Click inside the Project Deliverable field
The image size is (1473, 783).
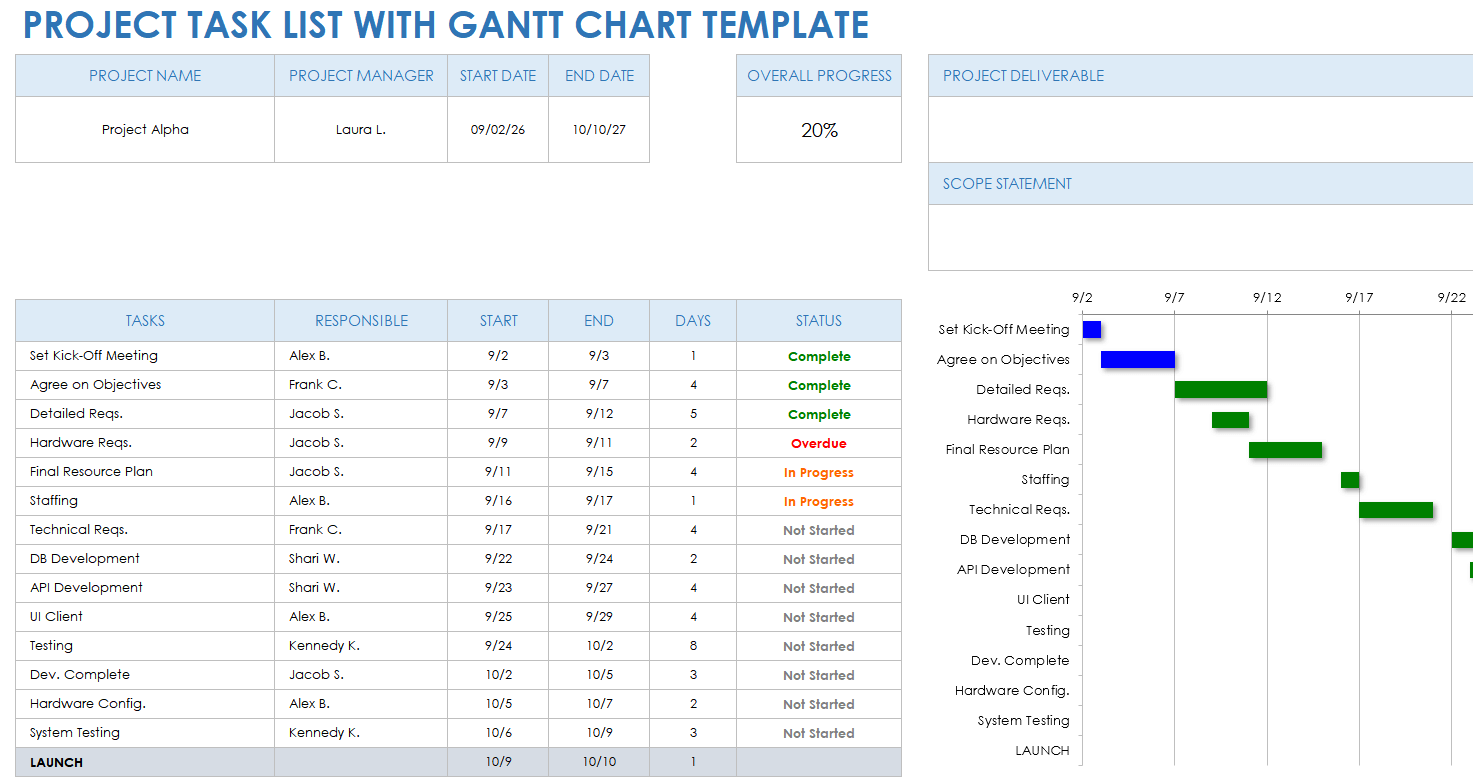pyautogui.click(x=1200, y=130)
